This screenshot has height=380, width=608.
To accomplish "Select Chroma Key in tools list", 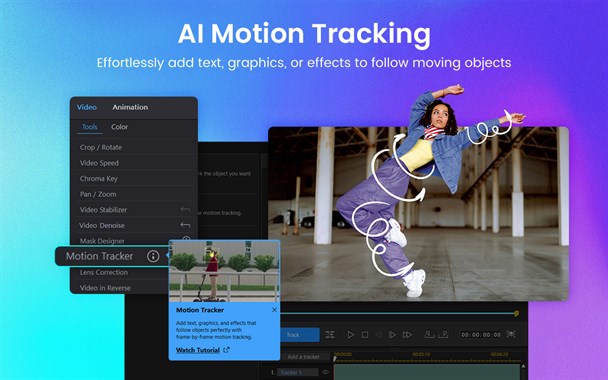I will tap(98, 178).
